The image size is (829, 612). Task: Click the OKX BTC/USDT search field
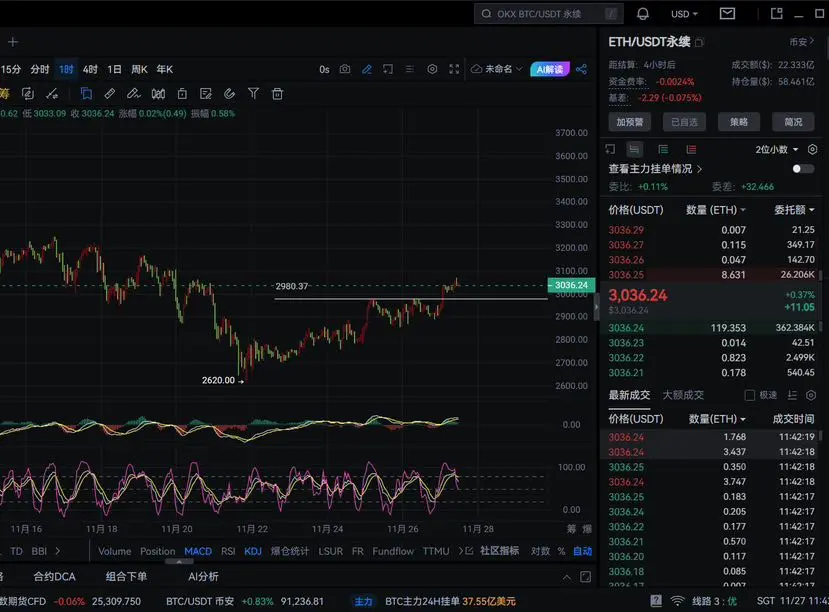[548, 14]
